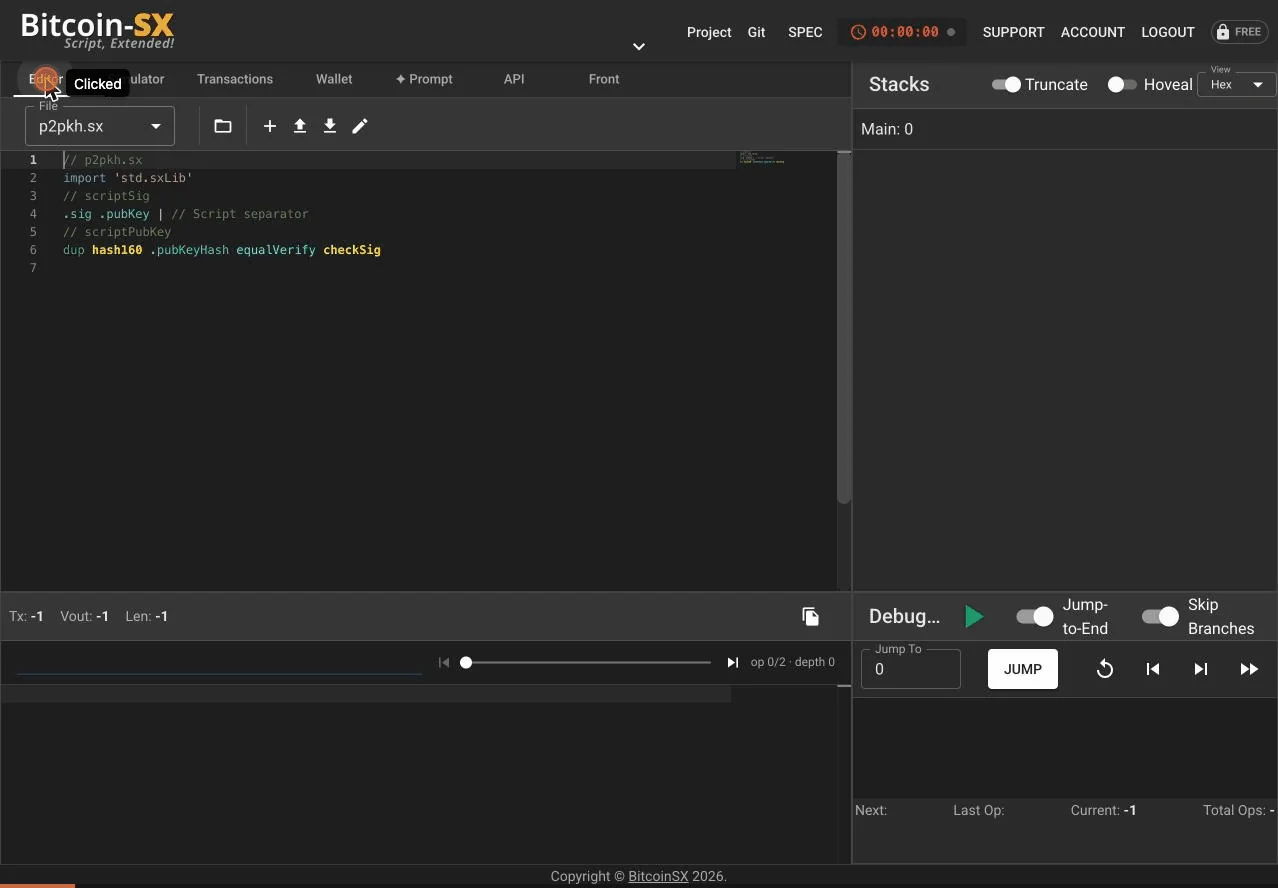Click the op progress slider handle
This screenshot has height=888, width=1278.
click(x=466, y=662)
